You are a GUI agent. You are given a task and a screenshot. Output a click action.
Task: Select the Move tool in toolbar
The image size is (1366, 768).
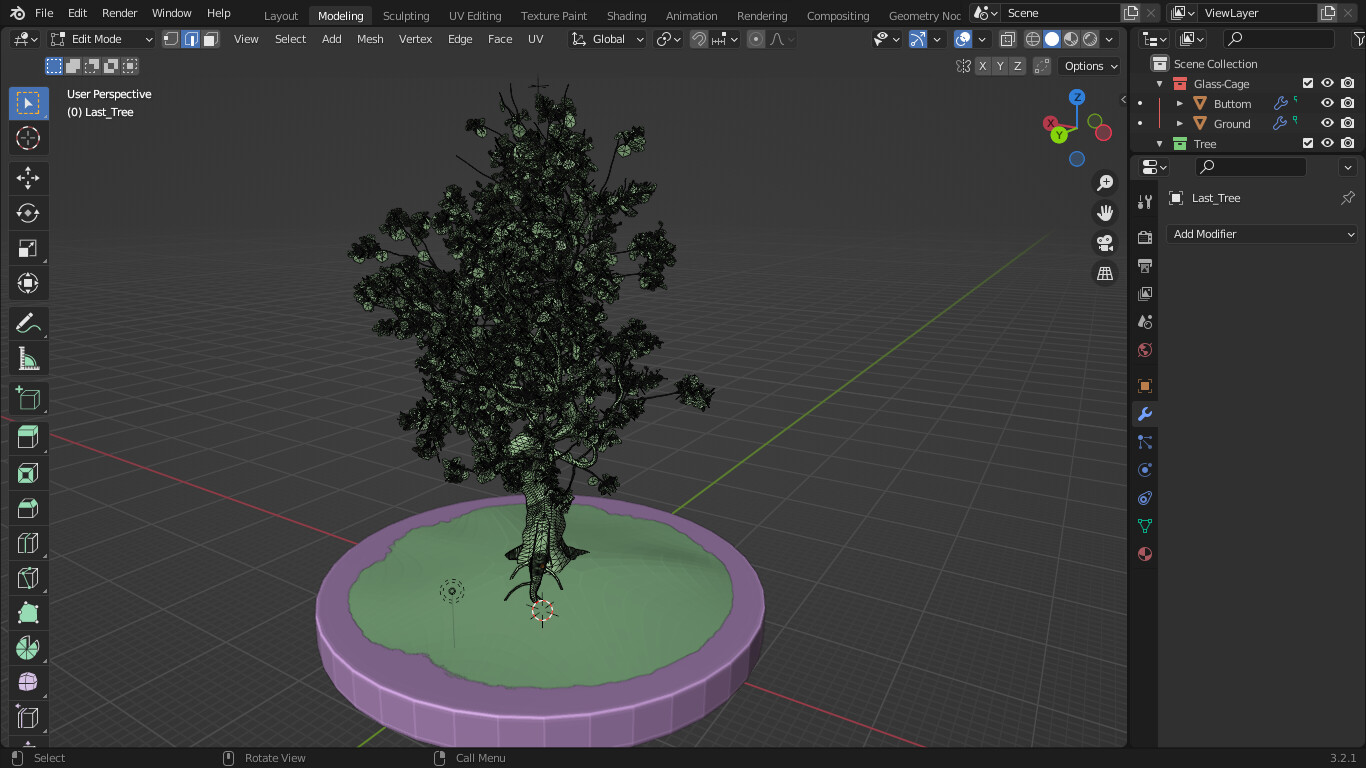tap(28, 178)
